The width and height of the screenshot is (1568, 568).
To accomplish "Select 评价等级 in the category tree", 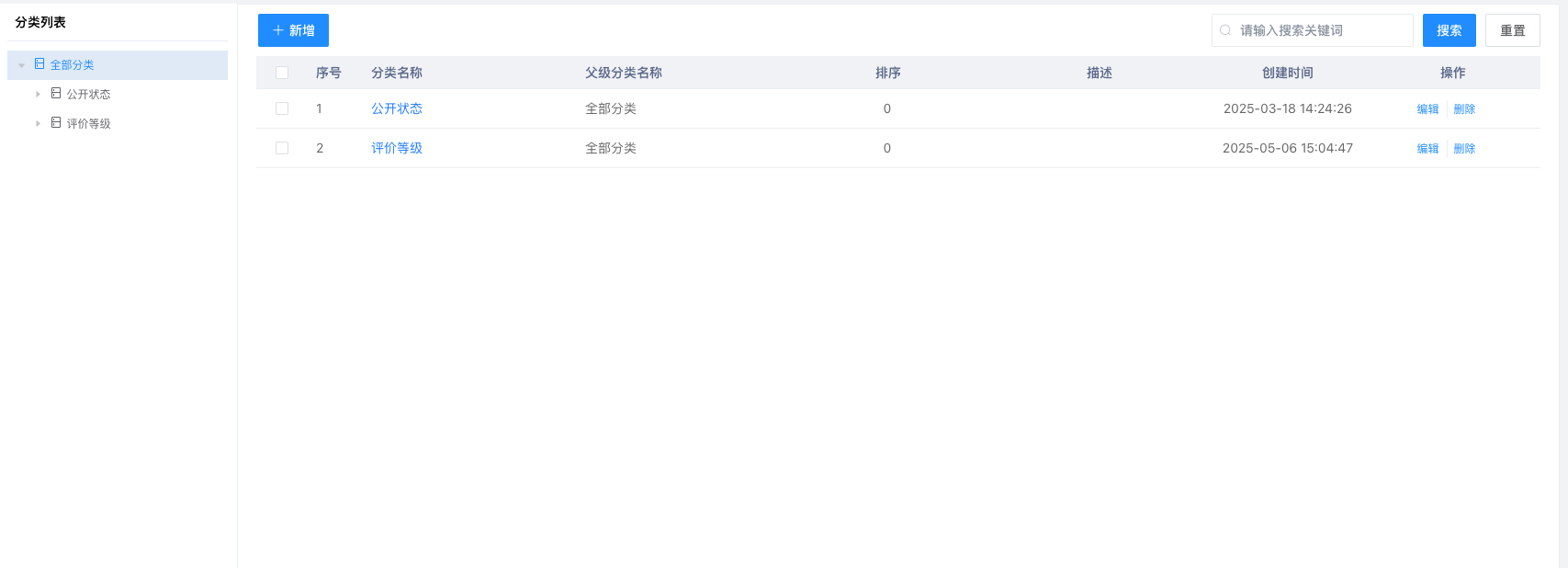I will coord(88,124).
